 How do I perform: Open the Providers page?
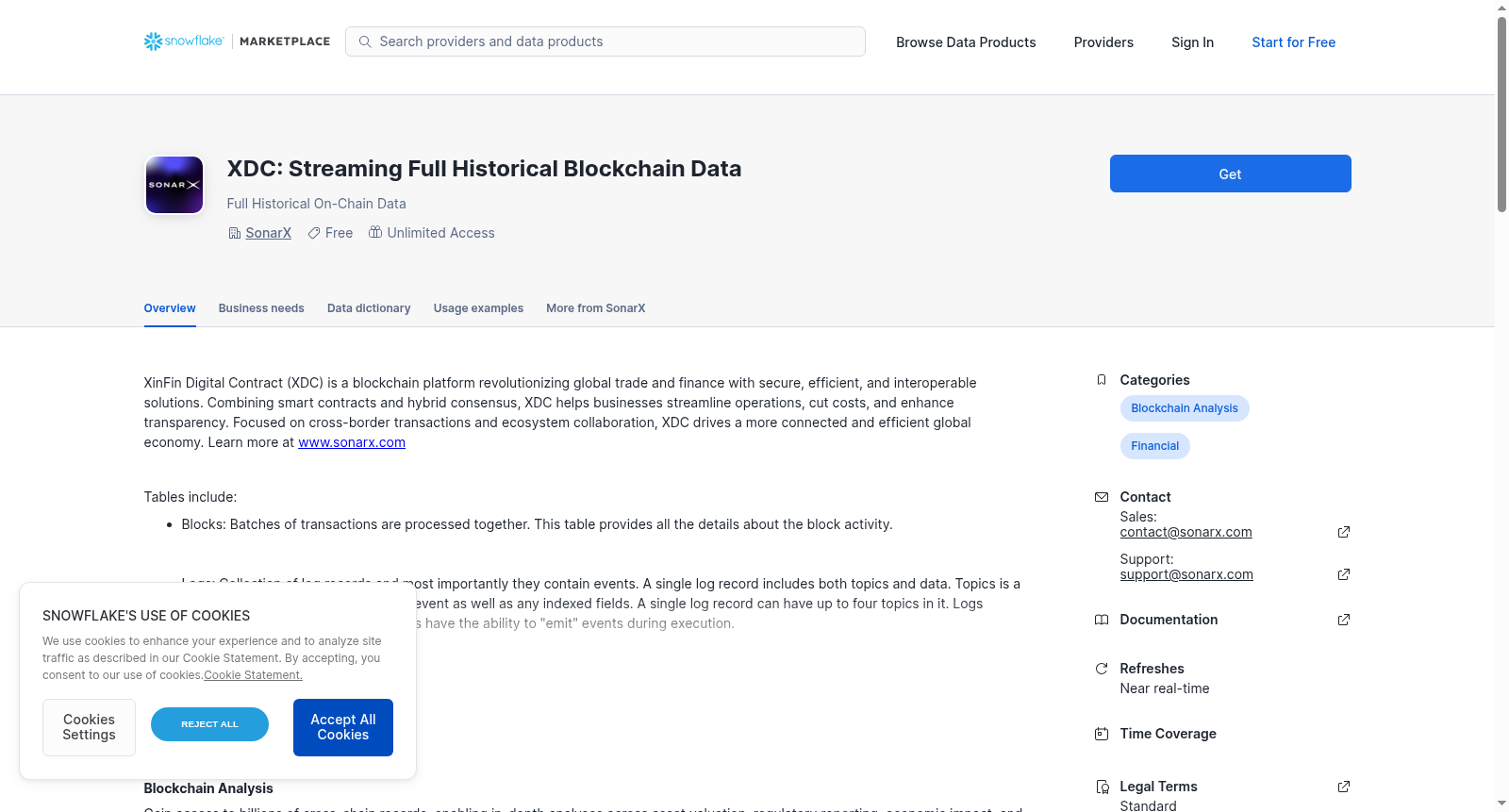[1103, 42]
